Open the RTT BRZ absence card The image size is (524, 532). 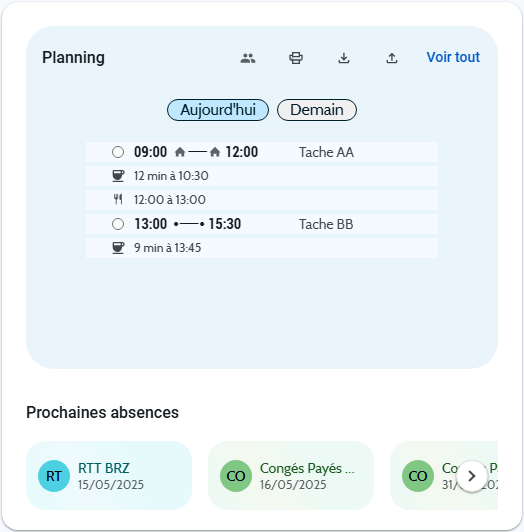(109, 476)
